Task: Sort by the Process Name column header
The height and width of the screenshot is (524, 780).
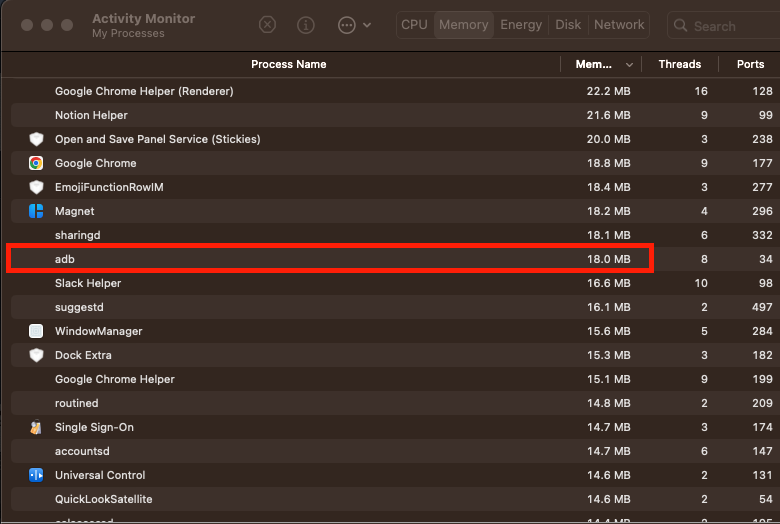Action: click(x=289, y=64)
